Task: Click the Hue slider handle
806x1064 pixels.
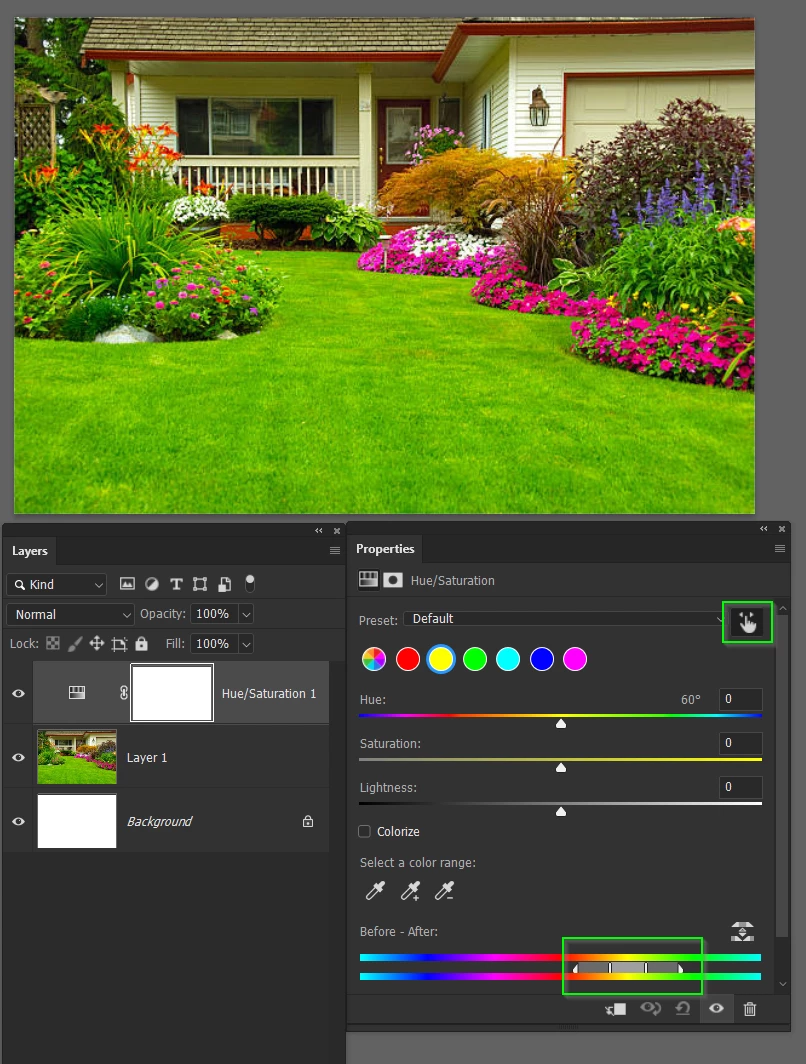Action: coord(561,723)
